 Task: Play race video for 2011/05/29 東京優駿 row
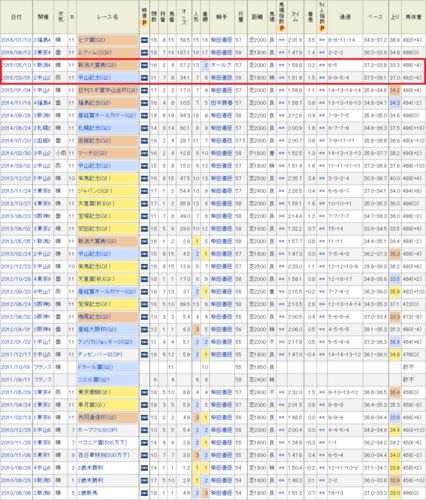point(144,392)
